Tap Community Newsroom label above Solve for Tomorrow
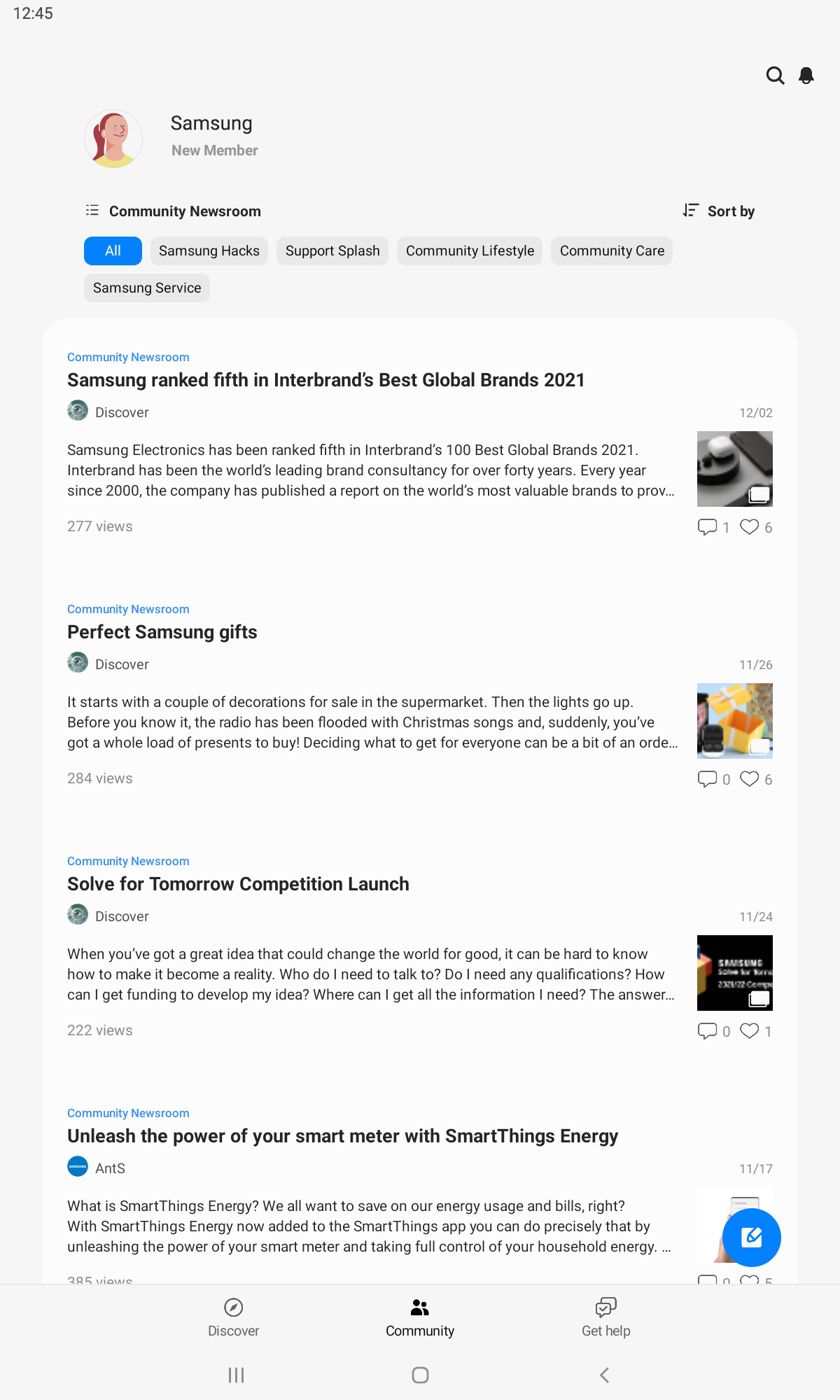 128,861
